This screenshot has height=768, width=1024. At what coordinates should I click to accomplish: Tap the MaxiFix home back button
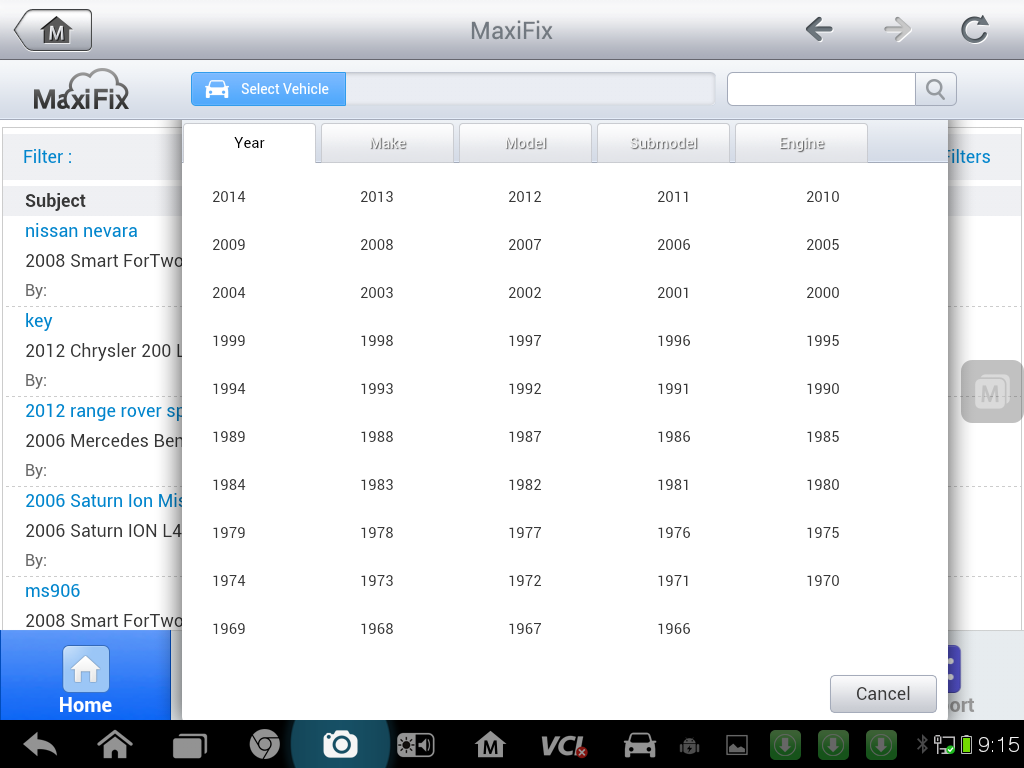coord(54,30)
